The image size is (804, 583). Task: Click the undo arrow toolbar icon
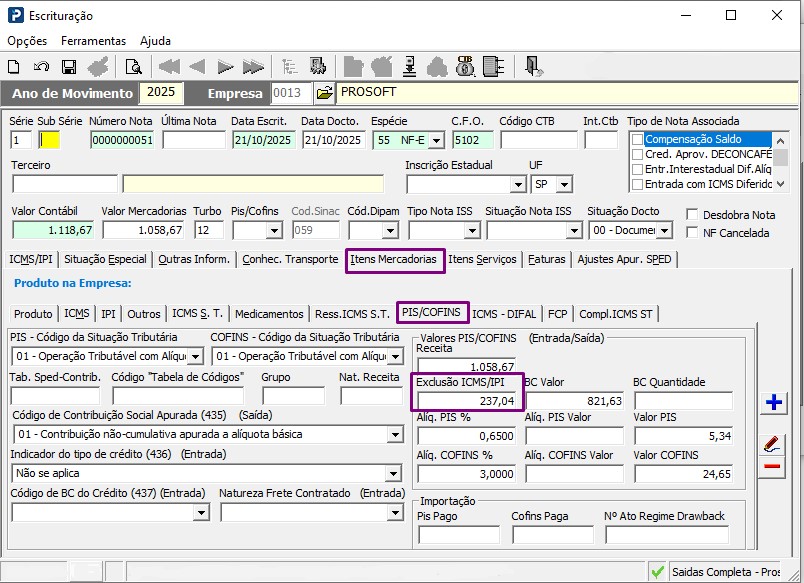42,67
